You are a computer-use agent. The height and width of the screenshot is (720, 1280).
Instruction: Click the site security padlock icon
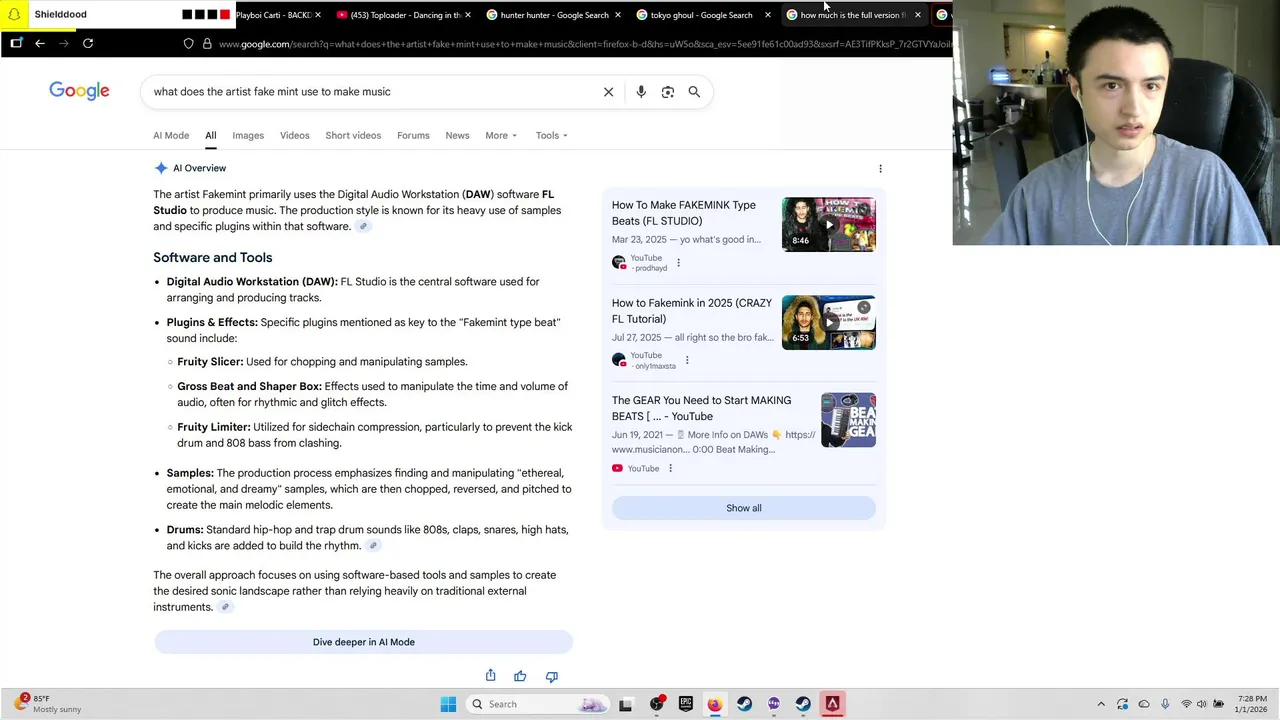tap(207, 44)
